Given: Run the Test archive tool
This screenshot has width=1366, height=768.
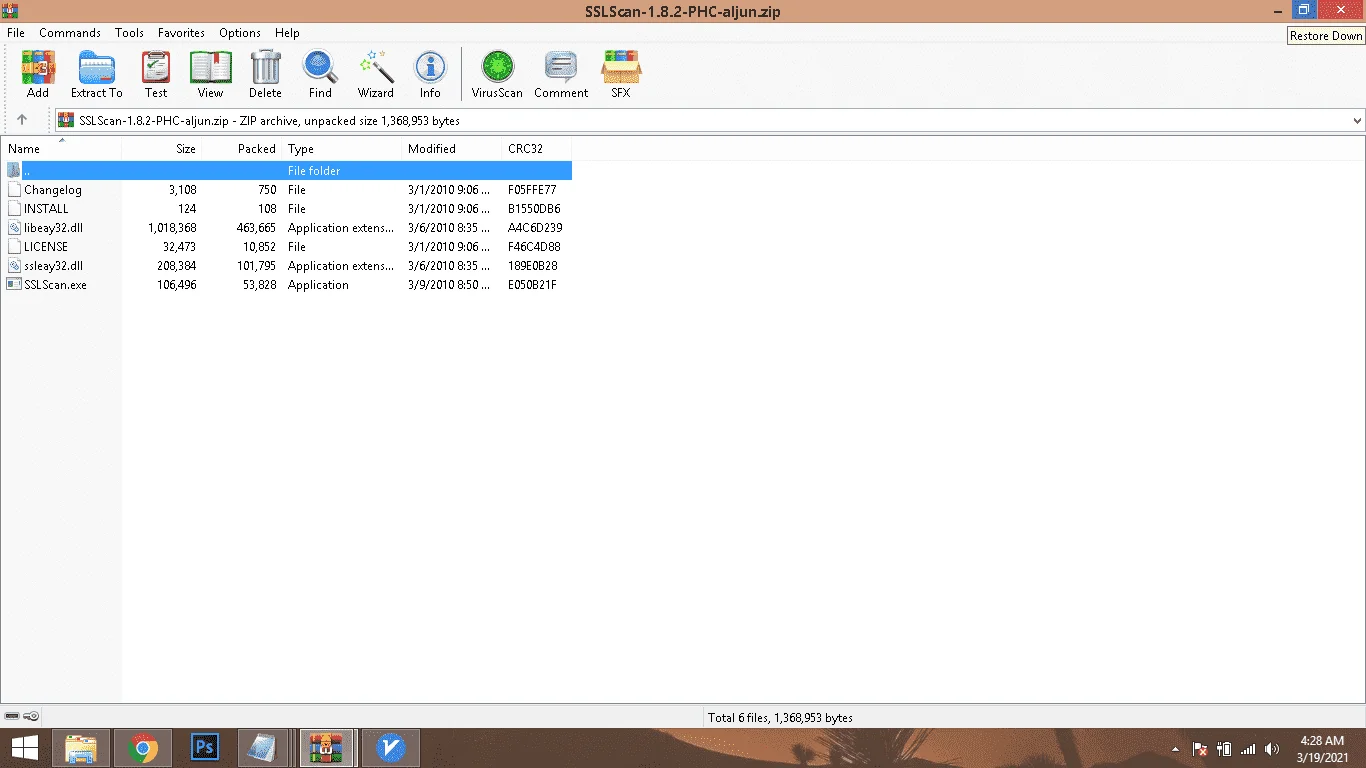Looking at the screenshot, I should pos(156,75).
